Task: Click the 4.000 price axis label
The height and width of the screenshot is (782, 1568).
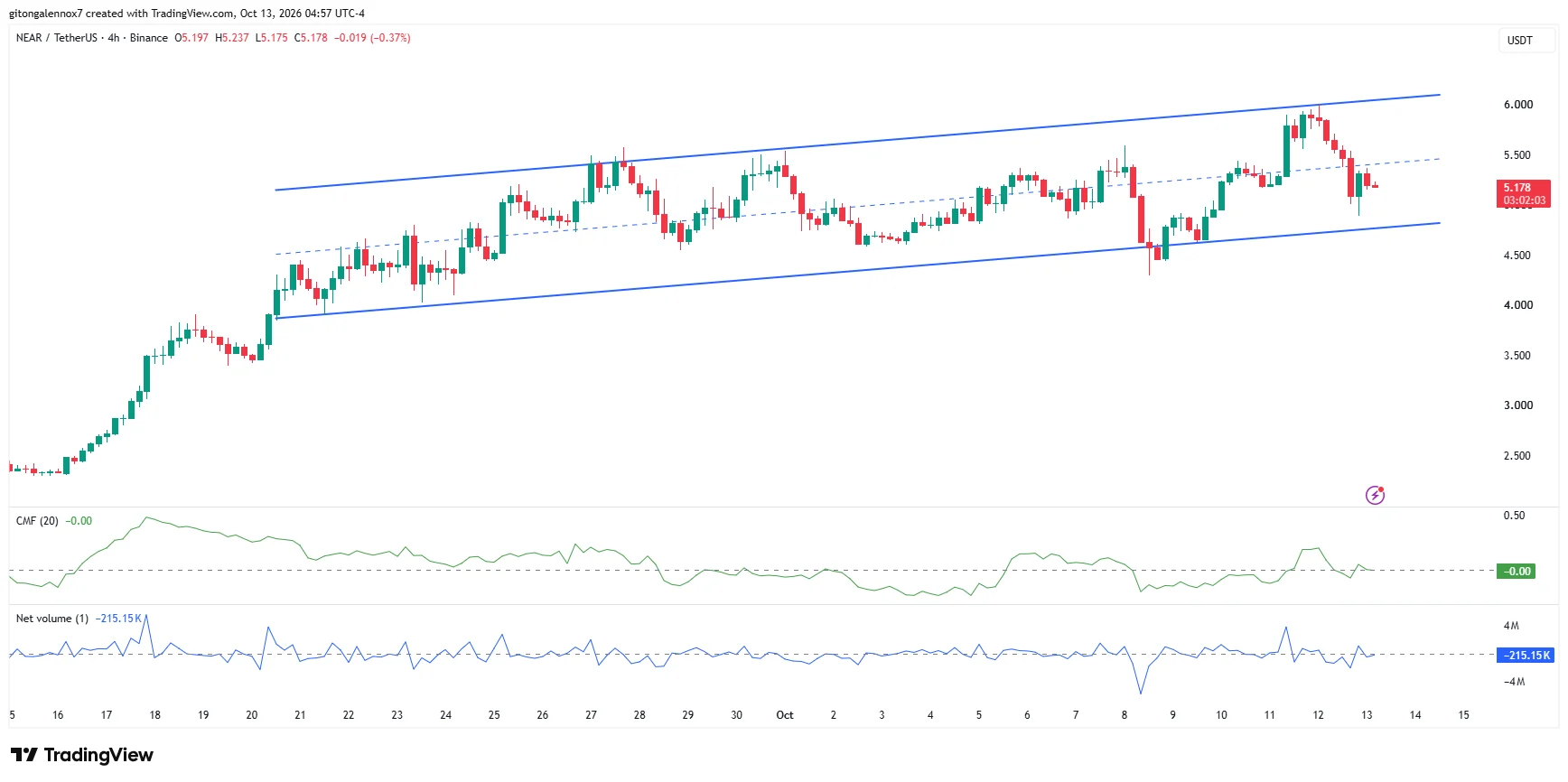Action: [x=1518, y=305]
